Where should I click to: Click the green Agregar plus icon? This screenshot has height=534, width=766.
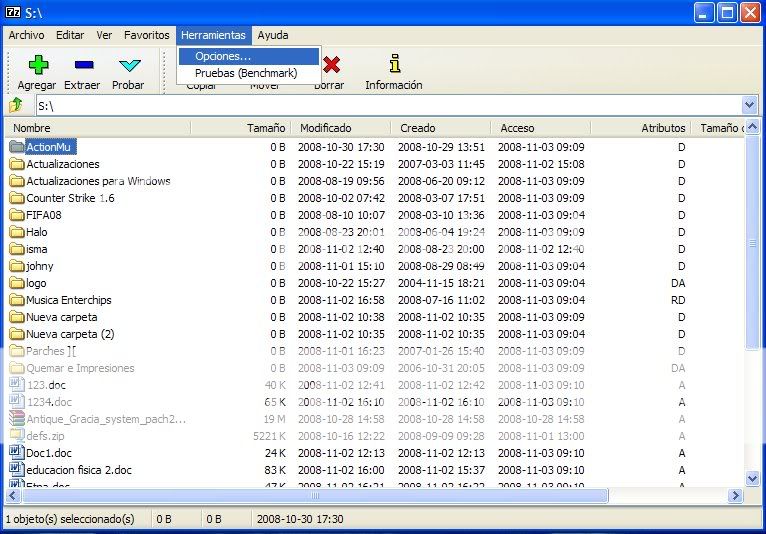point(38,64)
